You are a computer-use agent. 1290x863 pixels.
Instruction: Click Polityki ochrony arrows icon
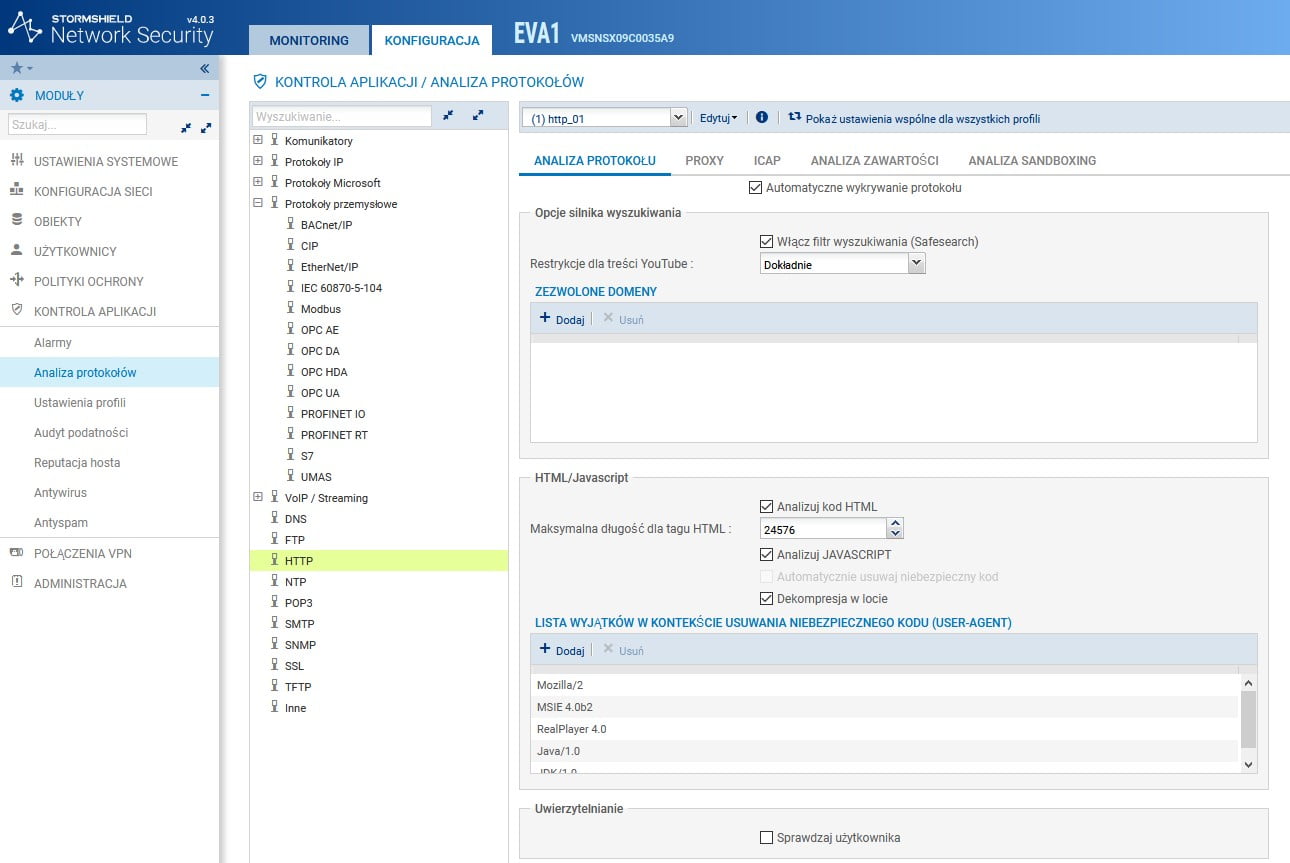pos(16,281)
